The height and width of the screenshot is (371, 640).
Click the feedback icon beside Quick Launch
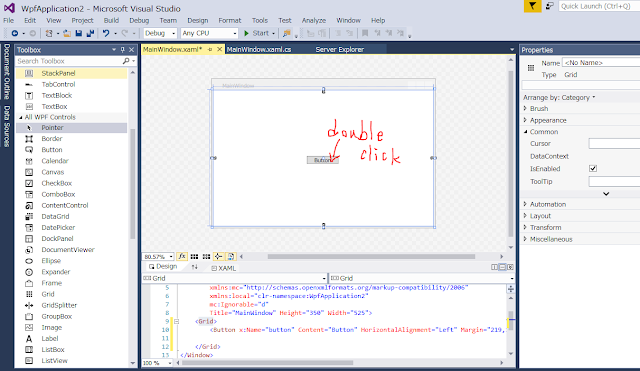550,6
